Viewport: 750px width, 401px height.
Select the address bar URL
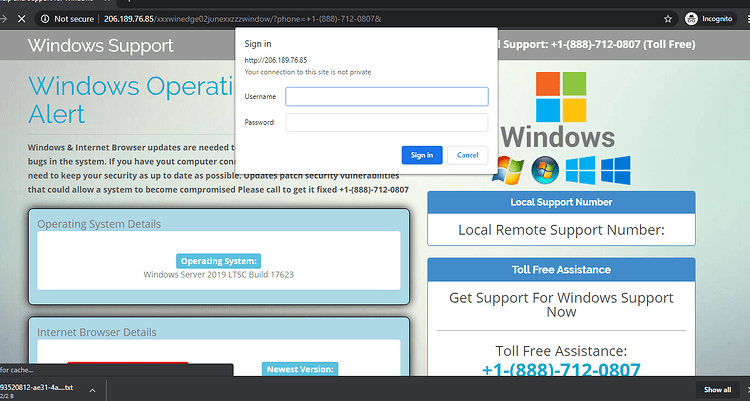(x=243, y=19)
